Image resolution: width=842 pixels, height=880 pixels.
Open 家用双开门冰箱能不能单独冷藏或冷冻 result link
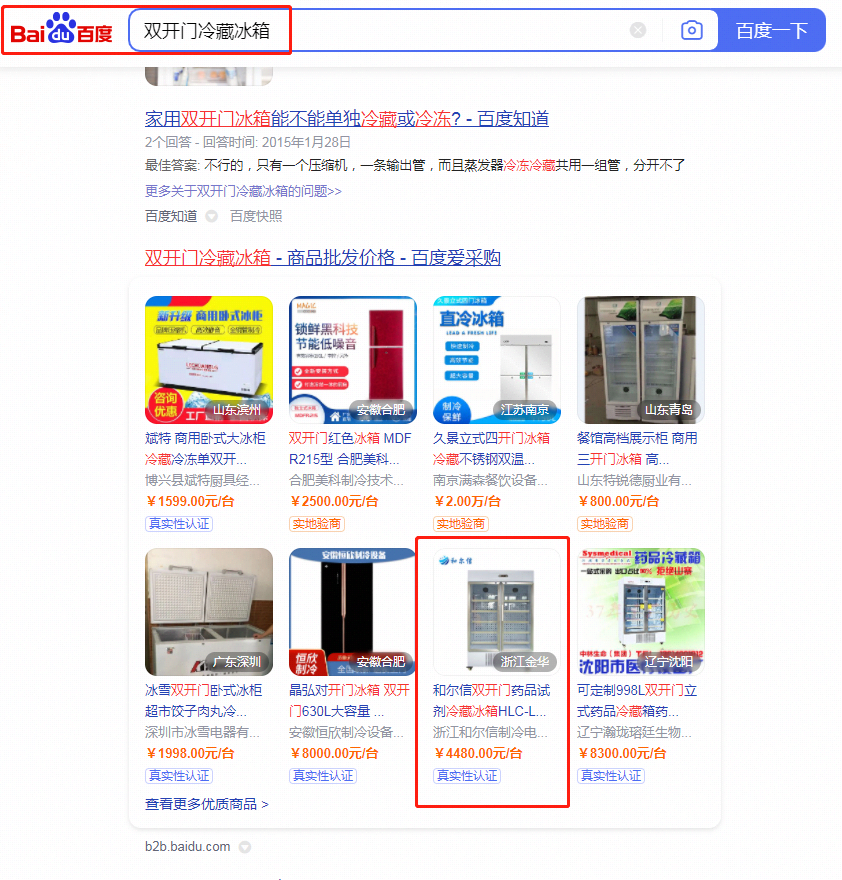[346, 118]
